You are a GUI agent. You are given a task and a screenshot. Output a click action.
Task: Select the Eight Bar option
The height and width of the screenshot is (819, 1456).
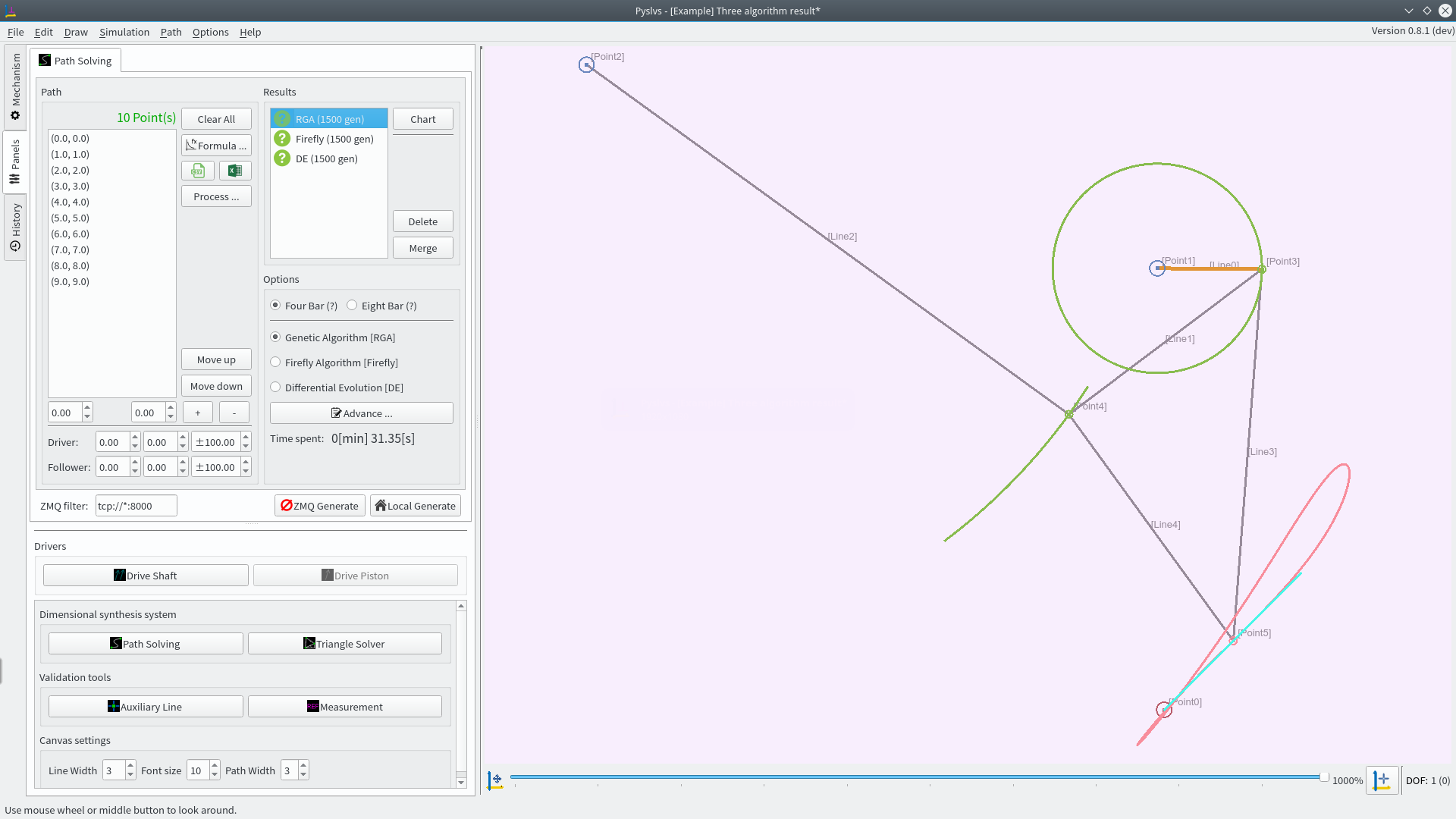click(x=352, y=306)
